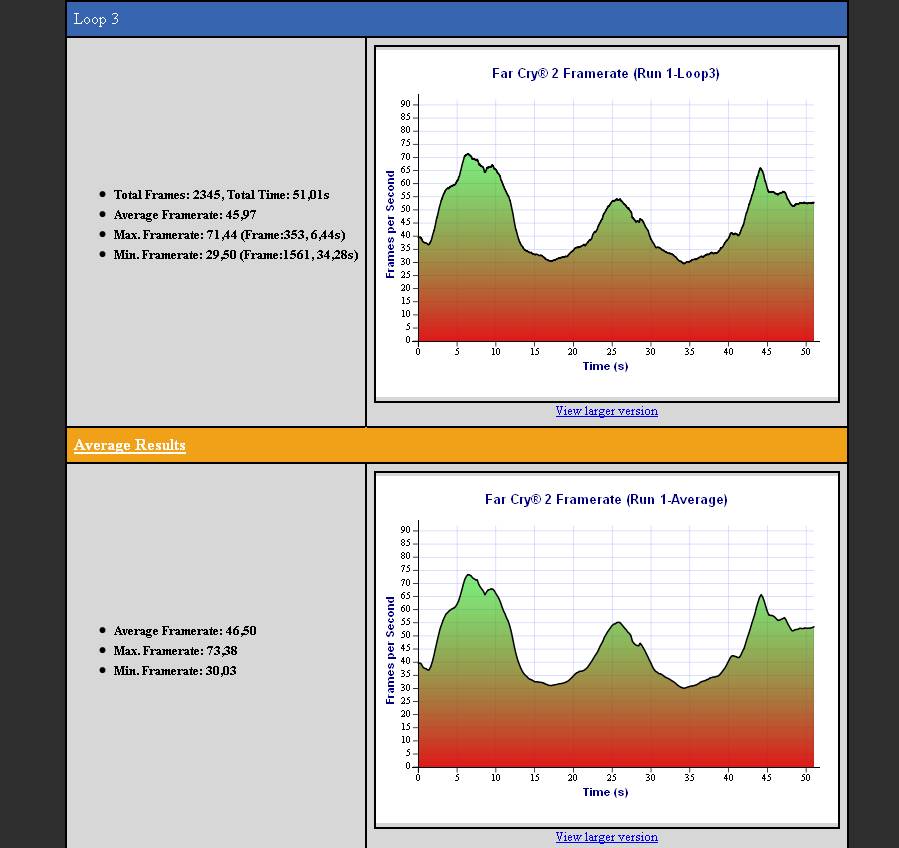Click 'View larger version' under Loop3 chart

(x=607, y=411)
